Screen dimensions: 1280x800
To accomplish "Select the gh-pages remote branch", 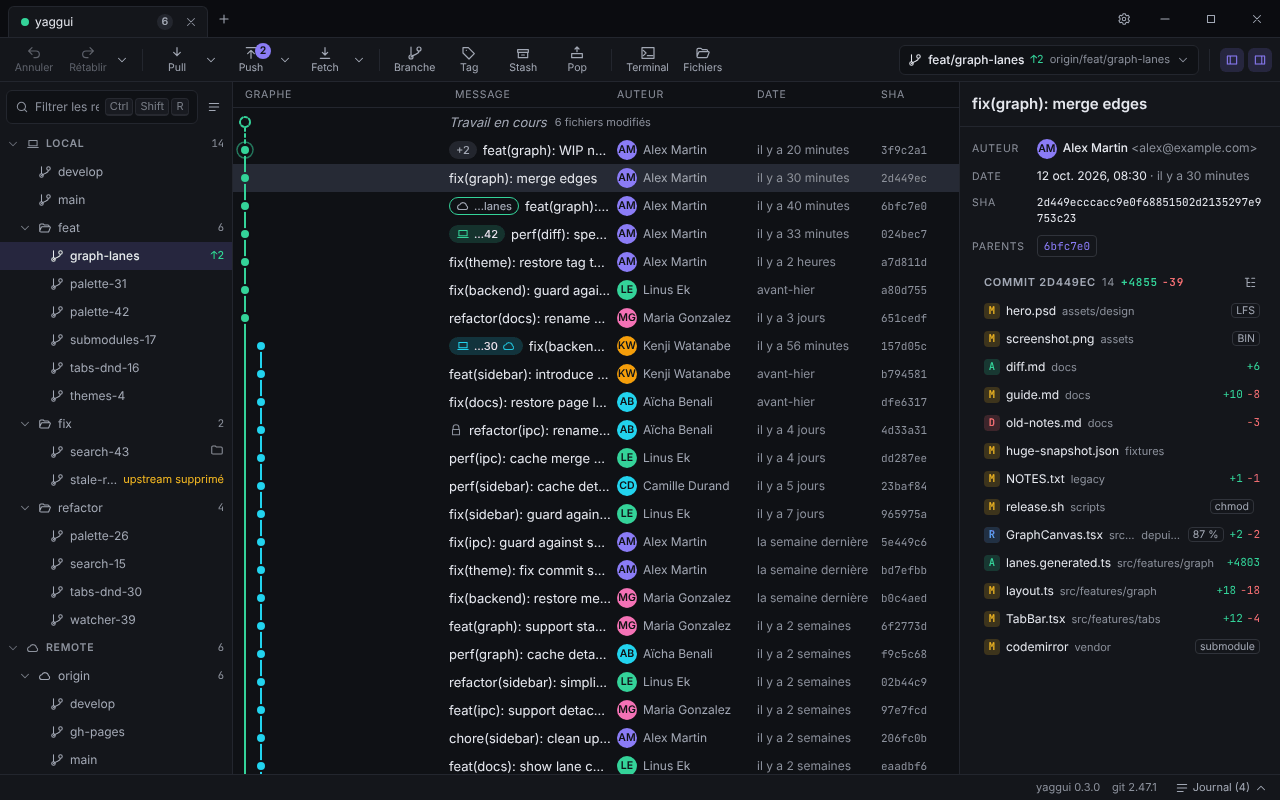I will pos(116,731).
